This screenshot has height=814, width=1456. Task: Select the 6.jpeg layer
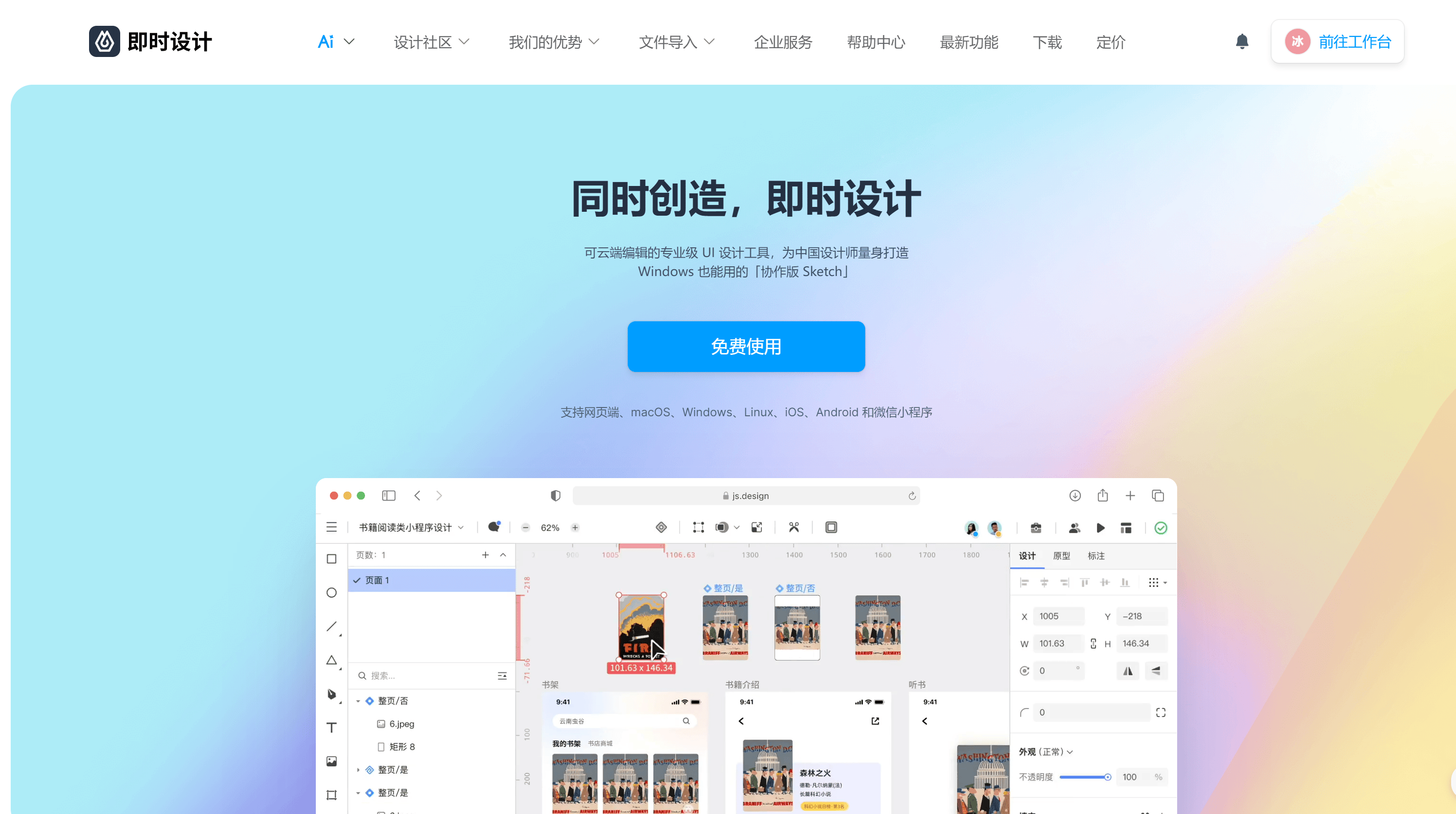431,723
